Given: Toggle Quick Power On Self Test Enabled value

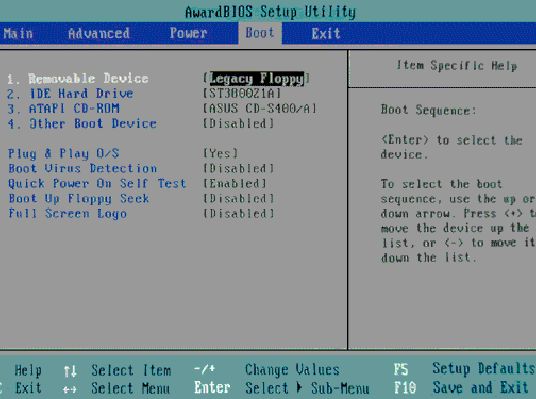Looking at the screenshot, I should point(235,183).
